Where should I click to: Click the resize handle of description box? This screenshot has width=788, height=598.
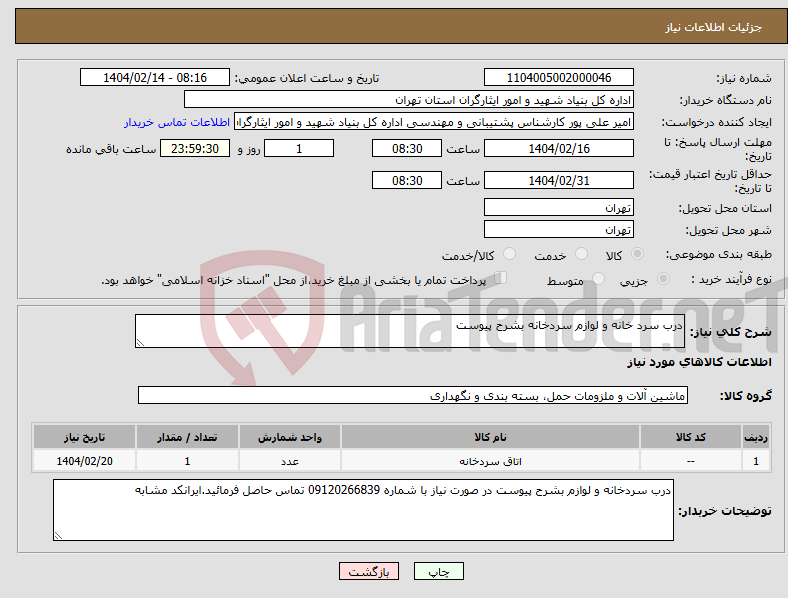point(140,343)
